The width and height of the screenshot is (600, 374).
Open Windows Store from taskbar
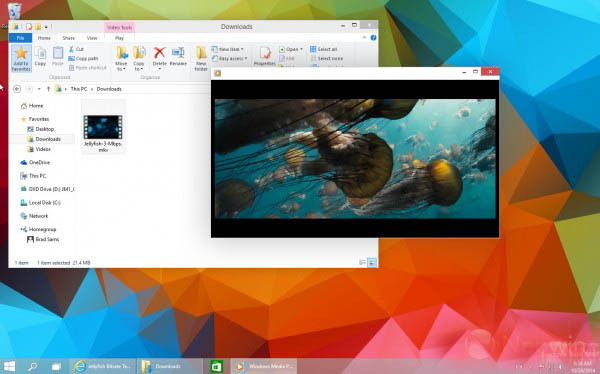(217, 366)
